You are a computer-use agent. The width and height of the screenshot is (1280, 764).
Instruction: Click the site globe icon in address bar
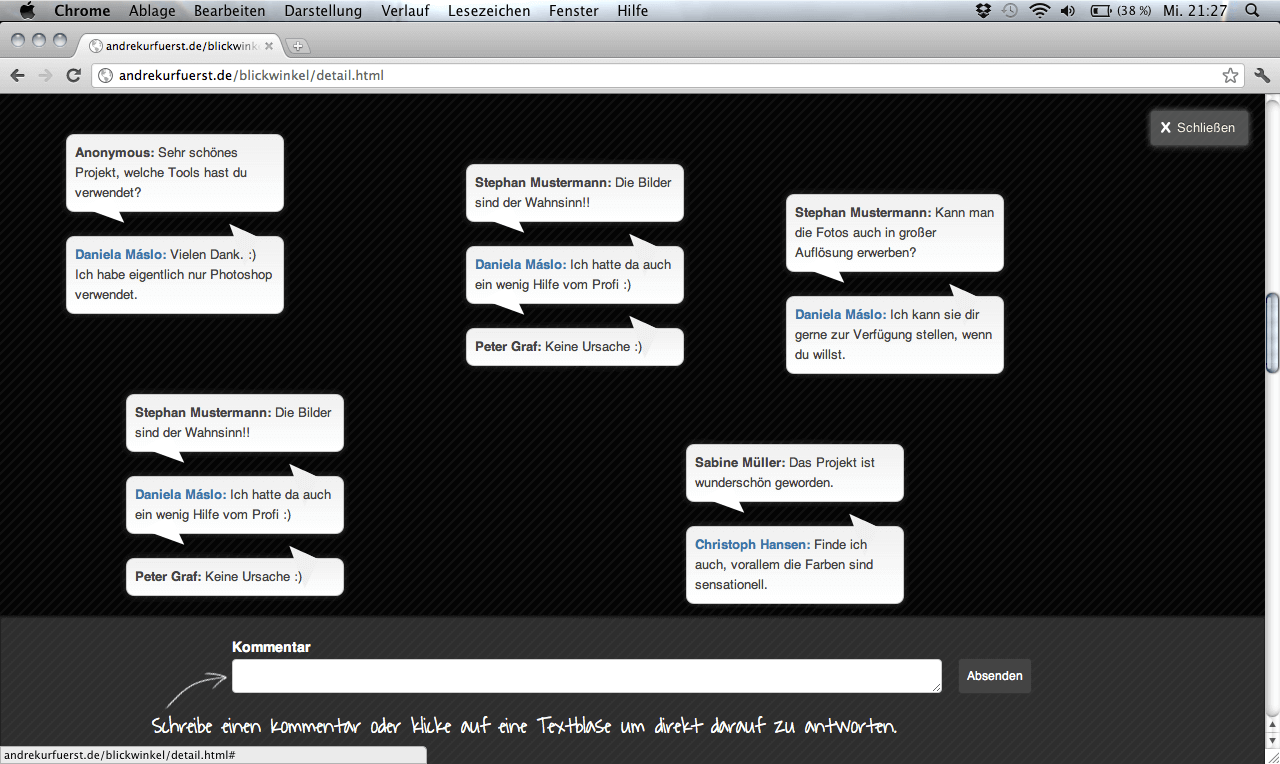(x=105, y=75)
